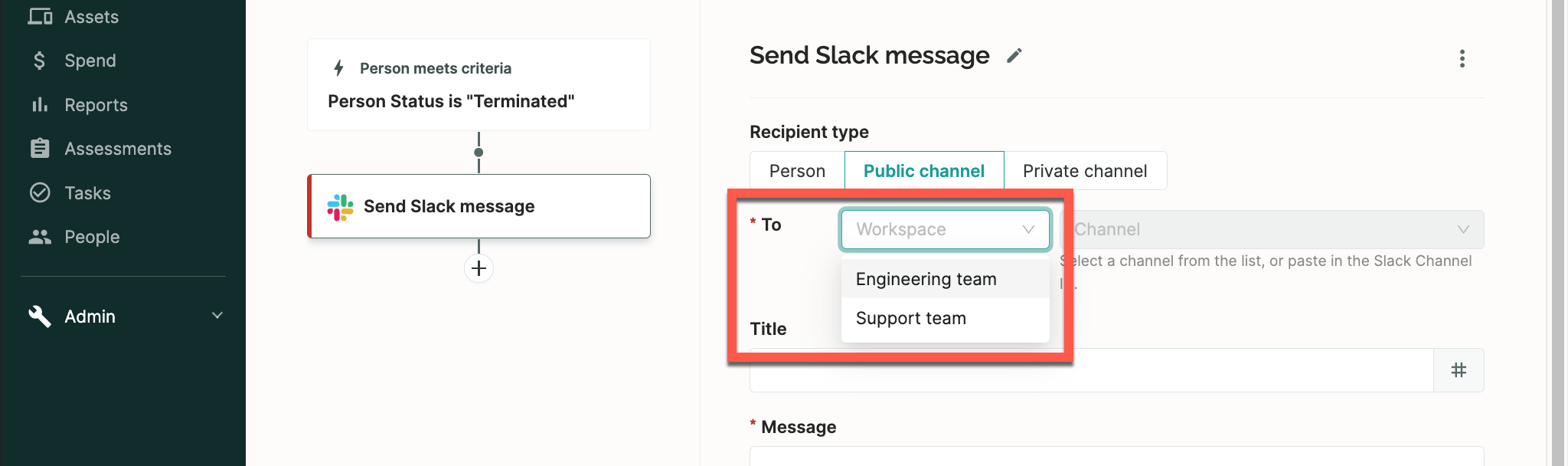Click the Assessments clipboard icon
The width and height of the screenshot is (1568, 466).
tap(40, 148)
